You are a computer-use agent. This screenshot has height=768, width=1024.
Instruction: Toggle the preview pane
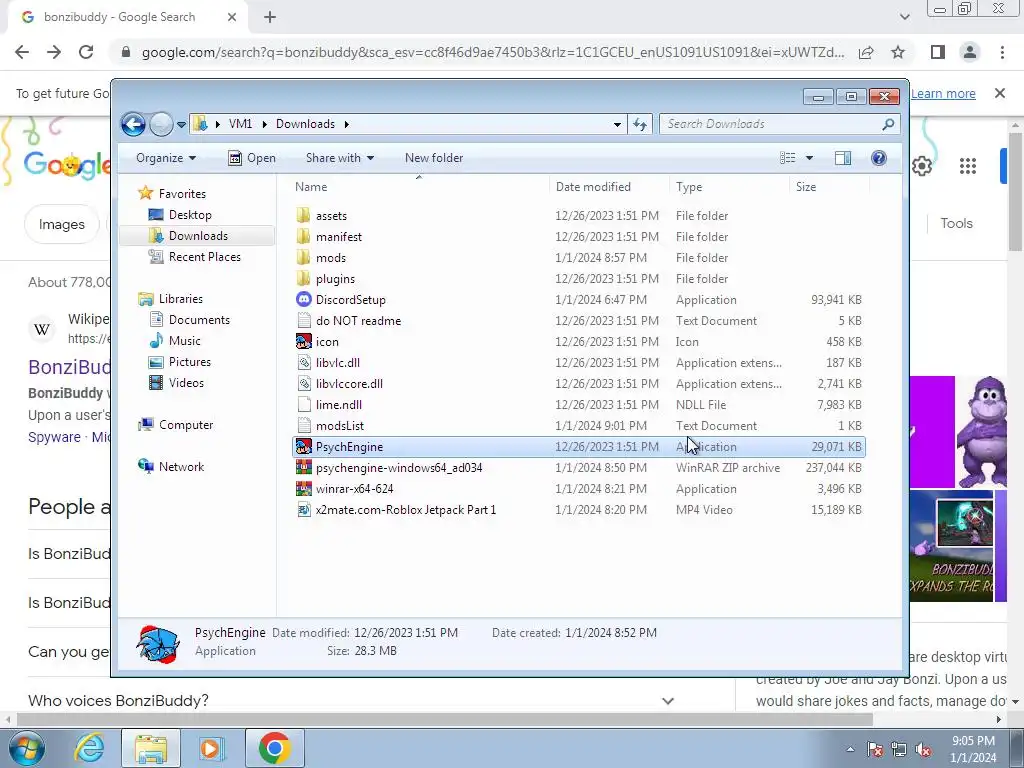842,158
